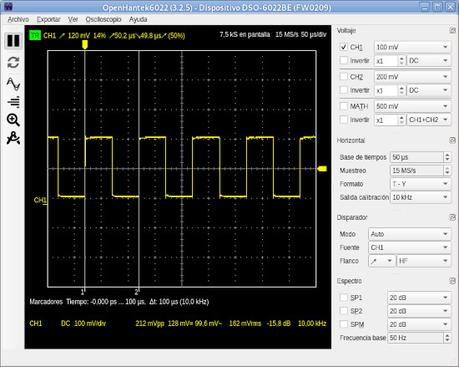This screenshot has width=459, height=367.
Task: Enable the MATH channel checkbox
Action: (x=344, y=106)
